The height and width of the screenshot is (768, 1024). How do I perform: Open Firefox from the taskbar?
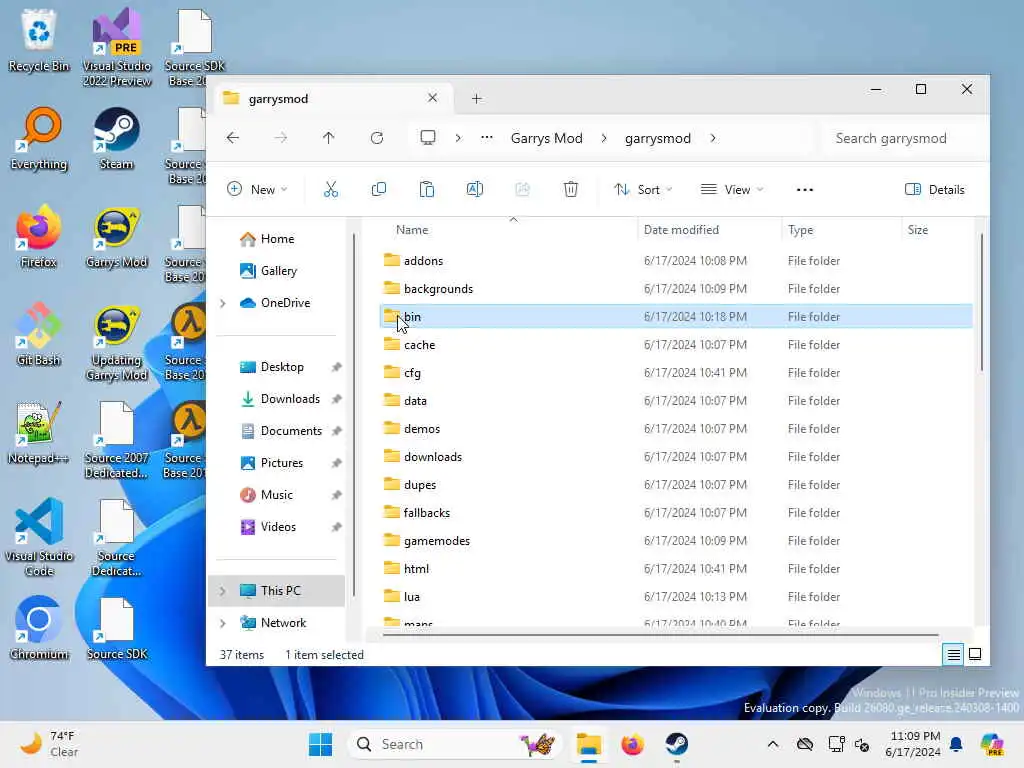pos(632,744)
